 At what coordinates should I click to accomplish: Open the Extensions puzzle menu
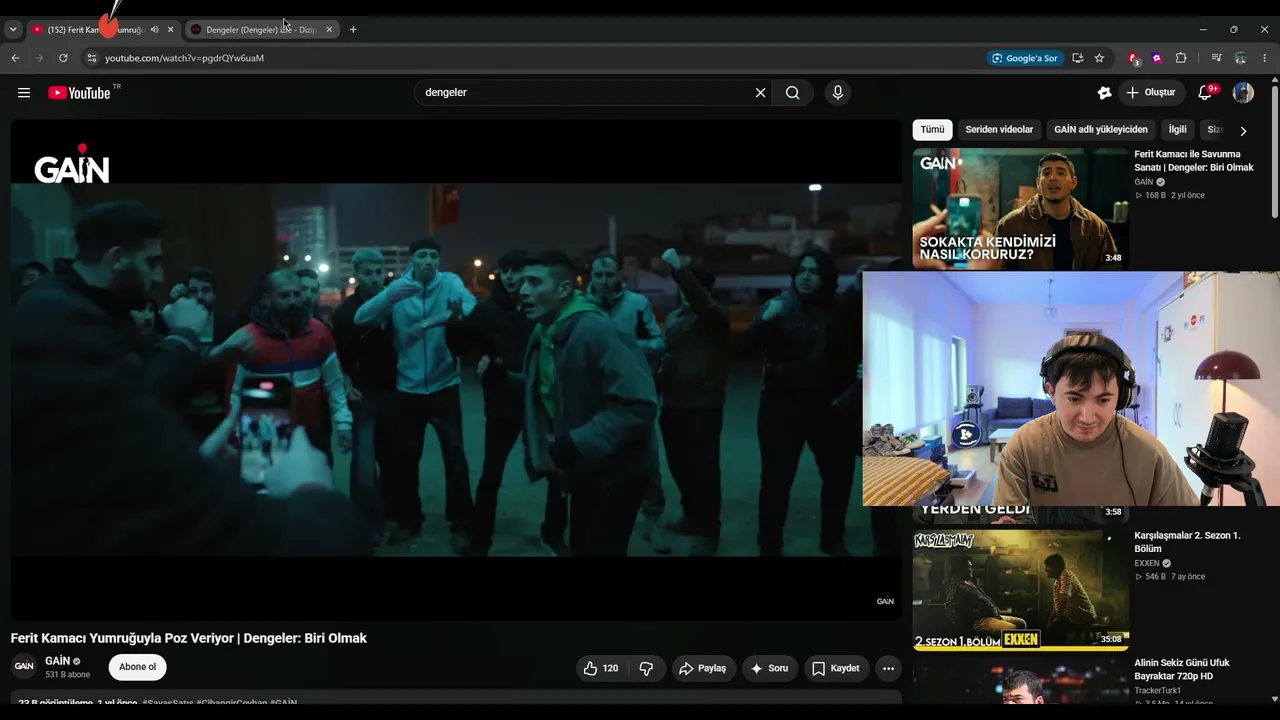pyautogui.click(x=1181, y=58)
